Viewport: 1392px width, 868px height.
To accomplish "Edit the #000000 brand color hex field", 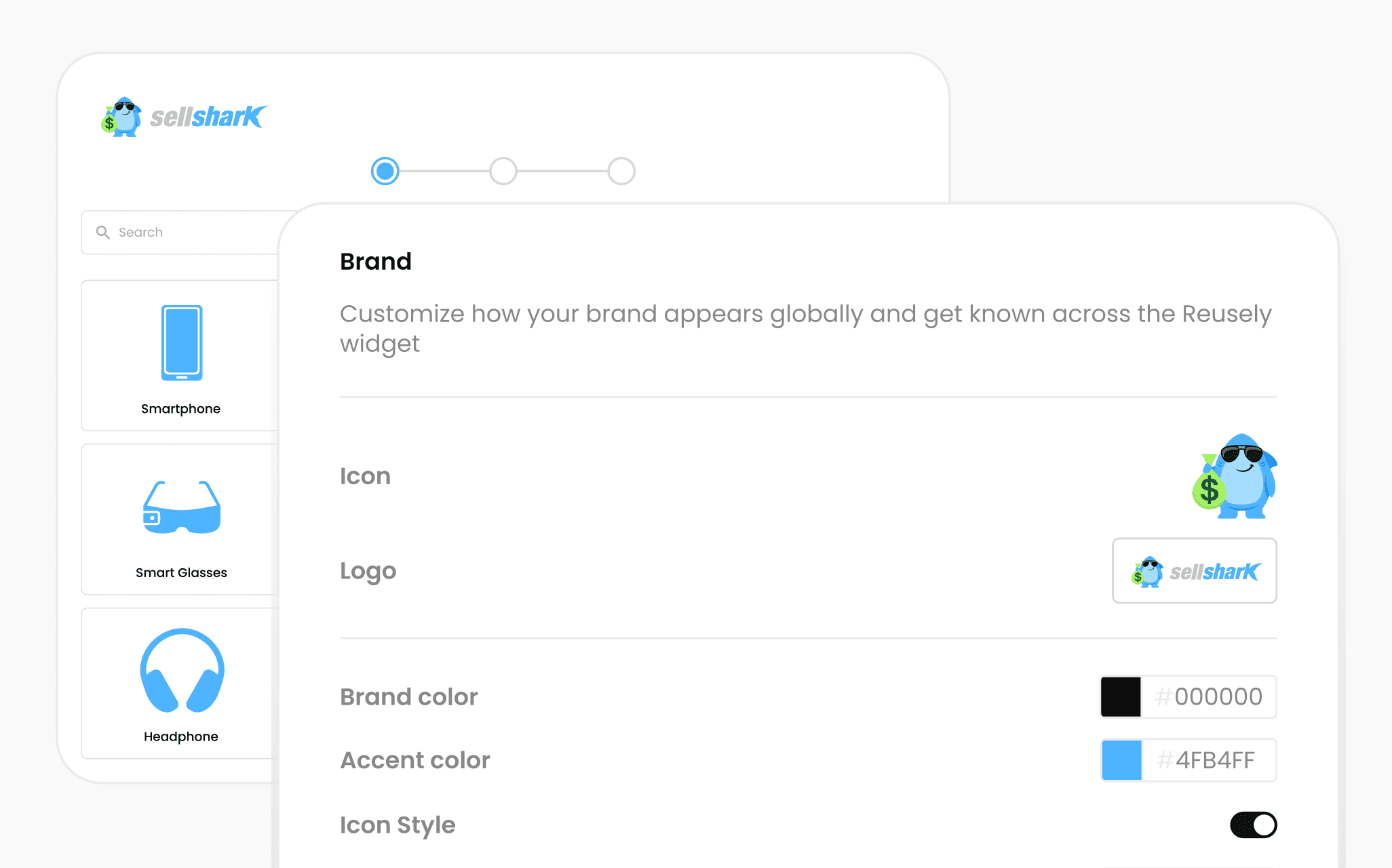I will point(1209,696).
